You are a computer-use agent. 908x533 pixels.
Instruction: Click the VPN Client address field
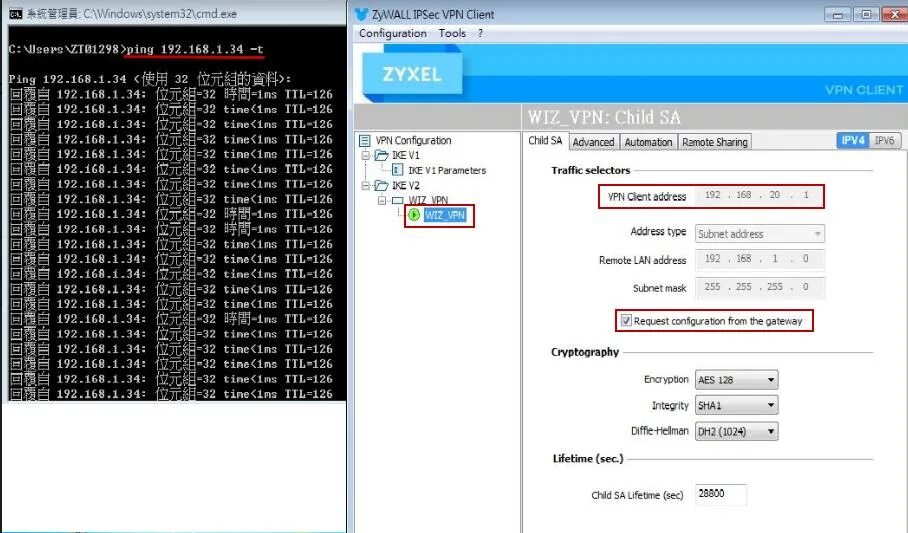(x=760, y=195)
